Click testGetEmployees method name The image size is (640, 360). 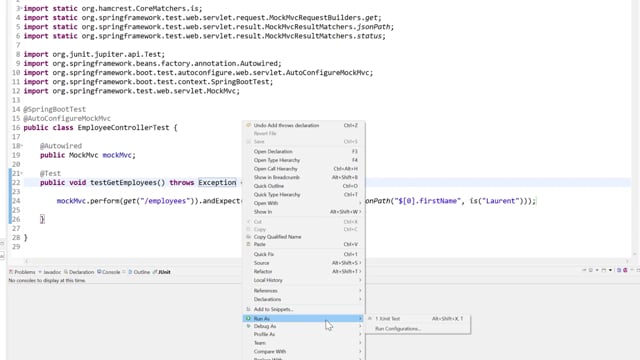coord(123,182)
